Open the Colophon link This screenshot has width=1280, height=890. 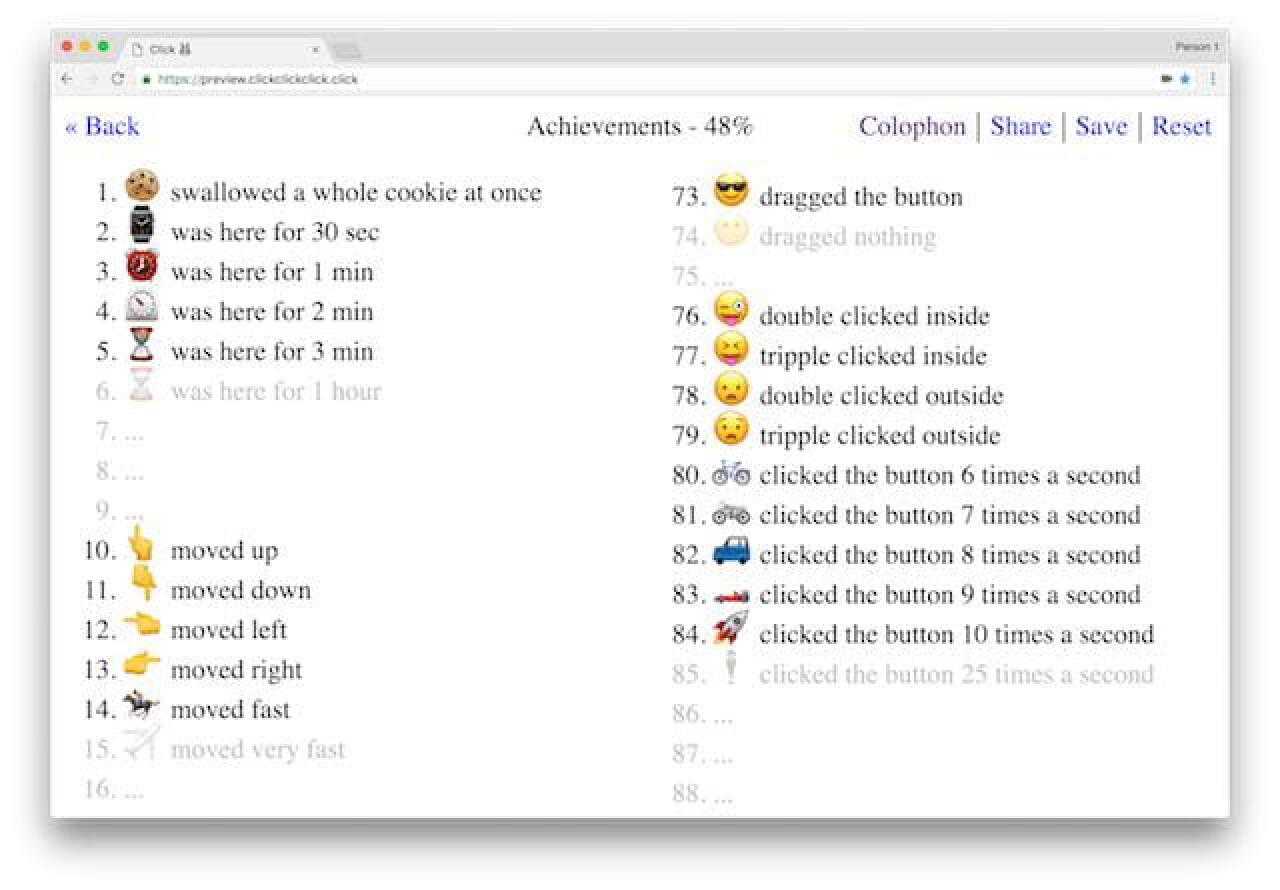tap(912, 127)
